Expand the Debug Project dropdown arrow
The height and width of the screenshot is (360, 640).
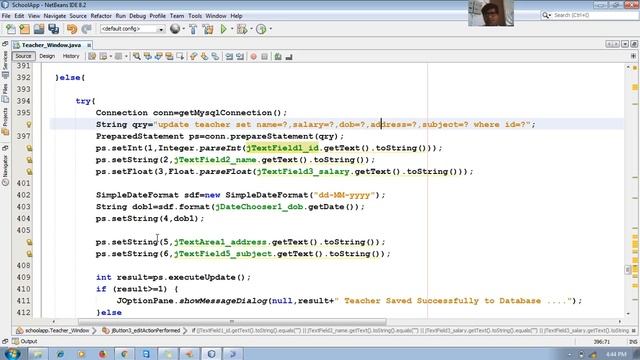(x=251, y=29)
